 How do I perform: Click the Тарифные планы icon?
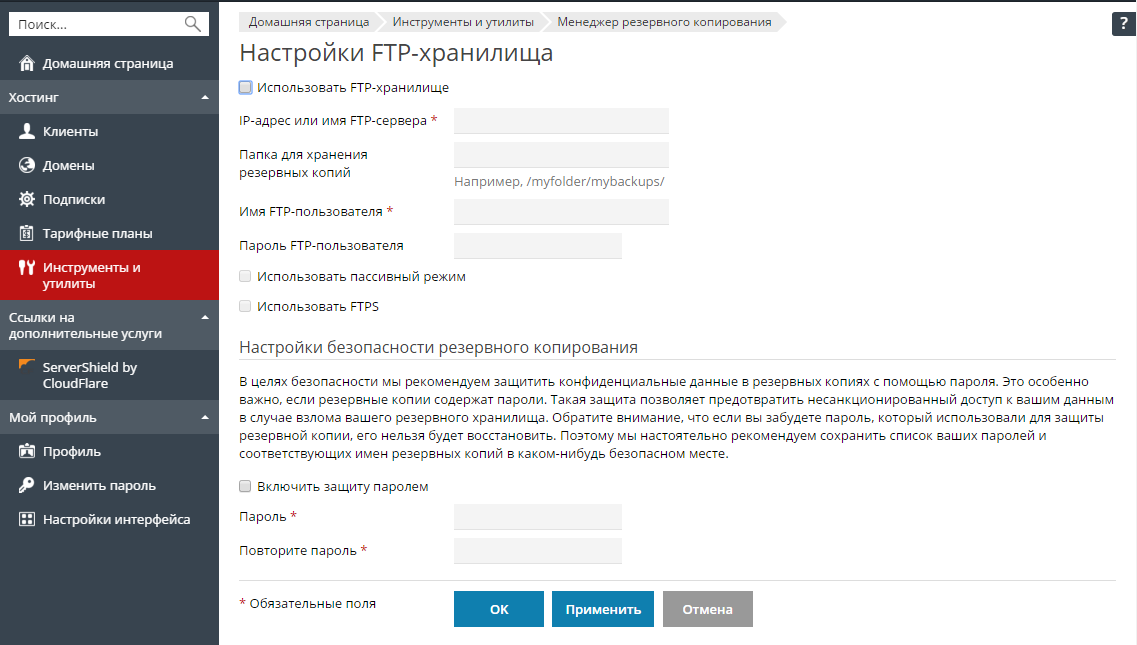pos(27,234)
